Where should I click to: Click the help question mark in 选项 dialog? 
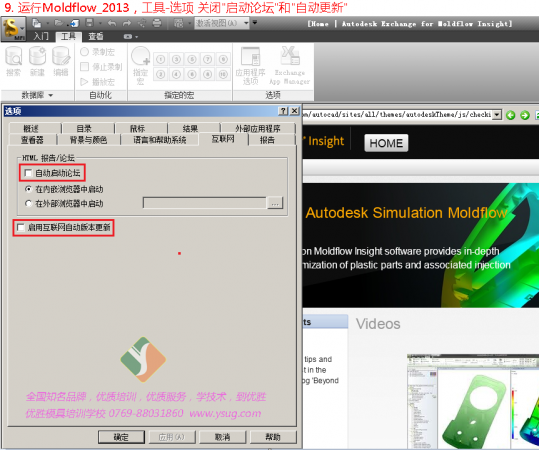point(283,111)
